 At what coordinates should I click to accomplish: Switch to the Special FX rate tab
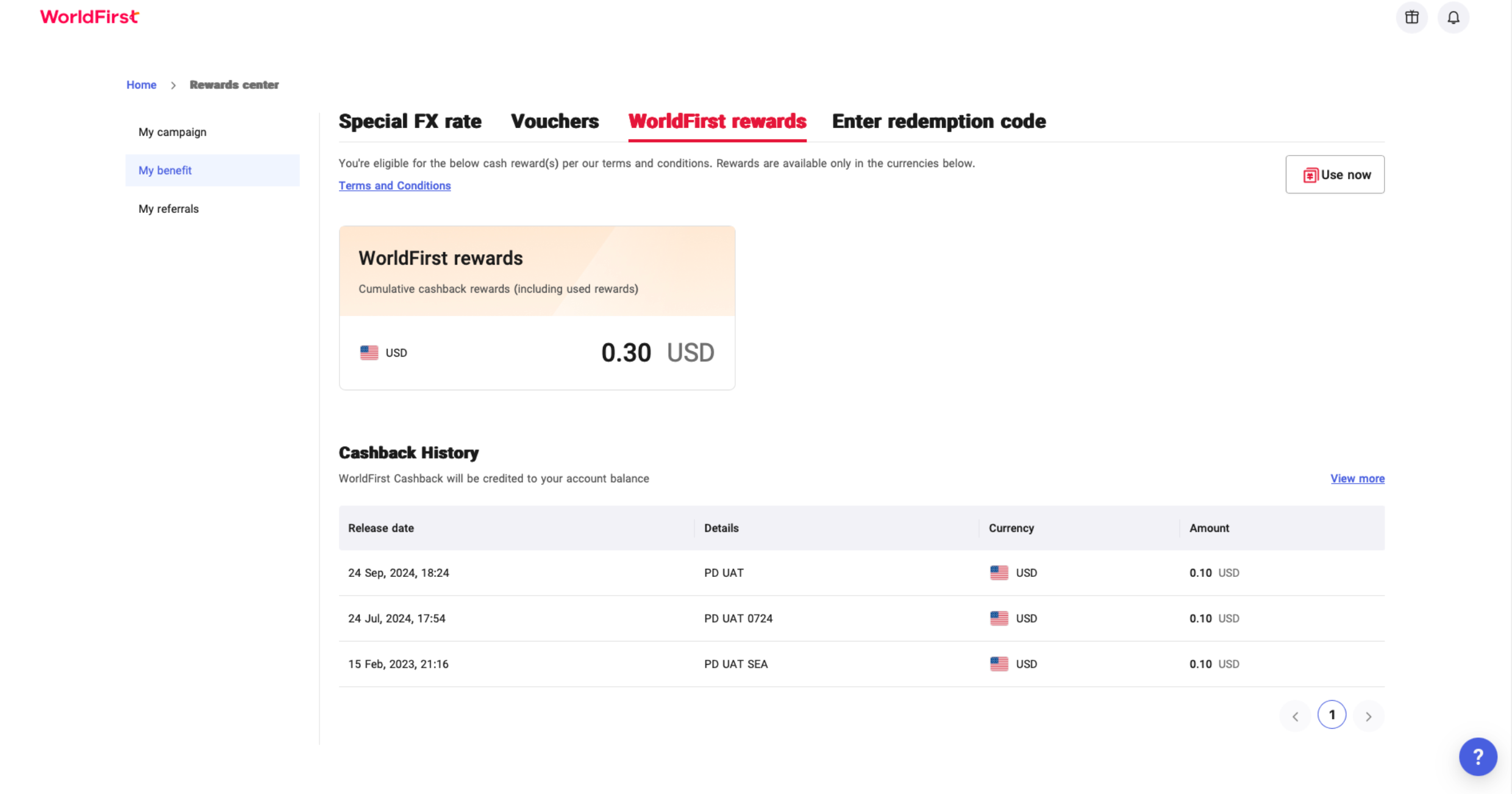click(x=410, y=121)
